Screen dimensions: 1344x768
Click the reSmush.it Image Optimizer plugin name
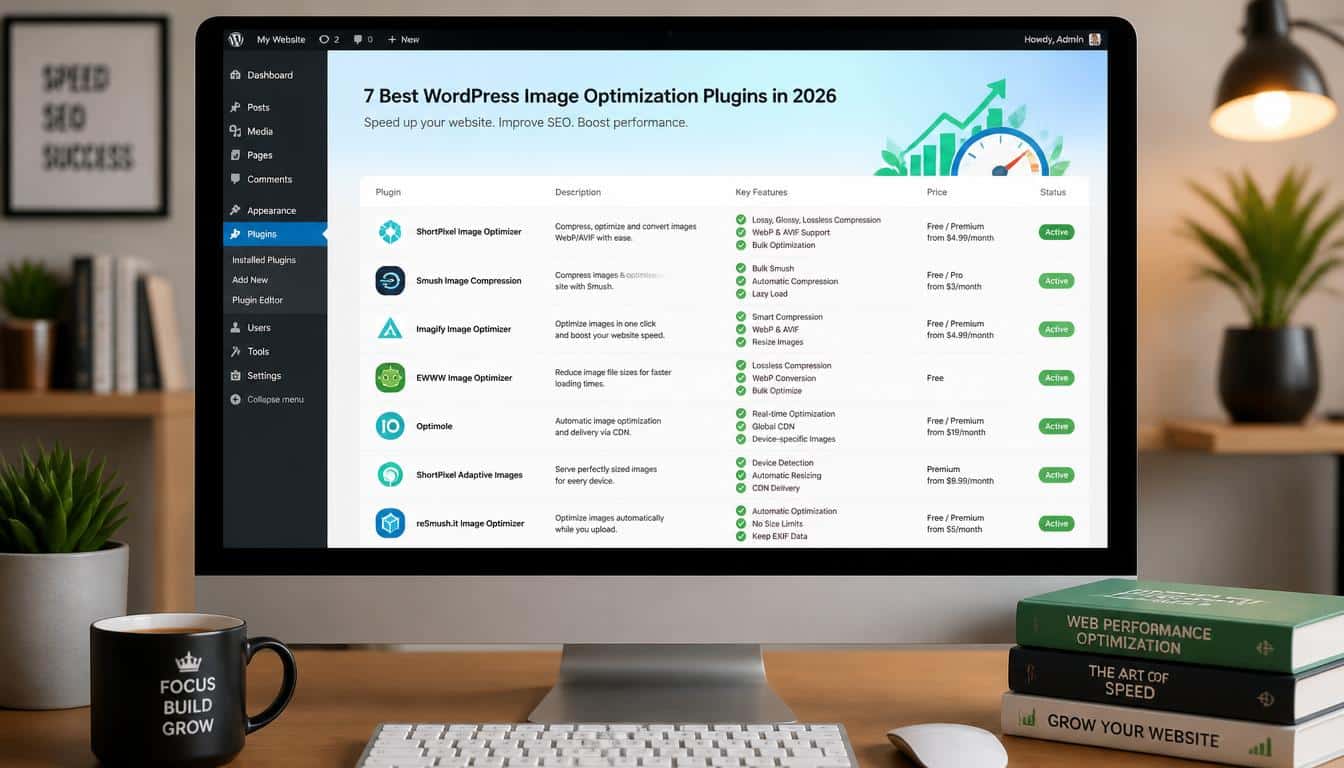pos(470,523)
